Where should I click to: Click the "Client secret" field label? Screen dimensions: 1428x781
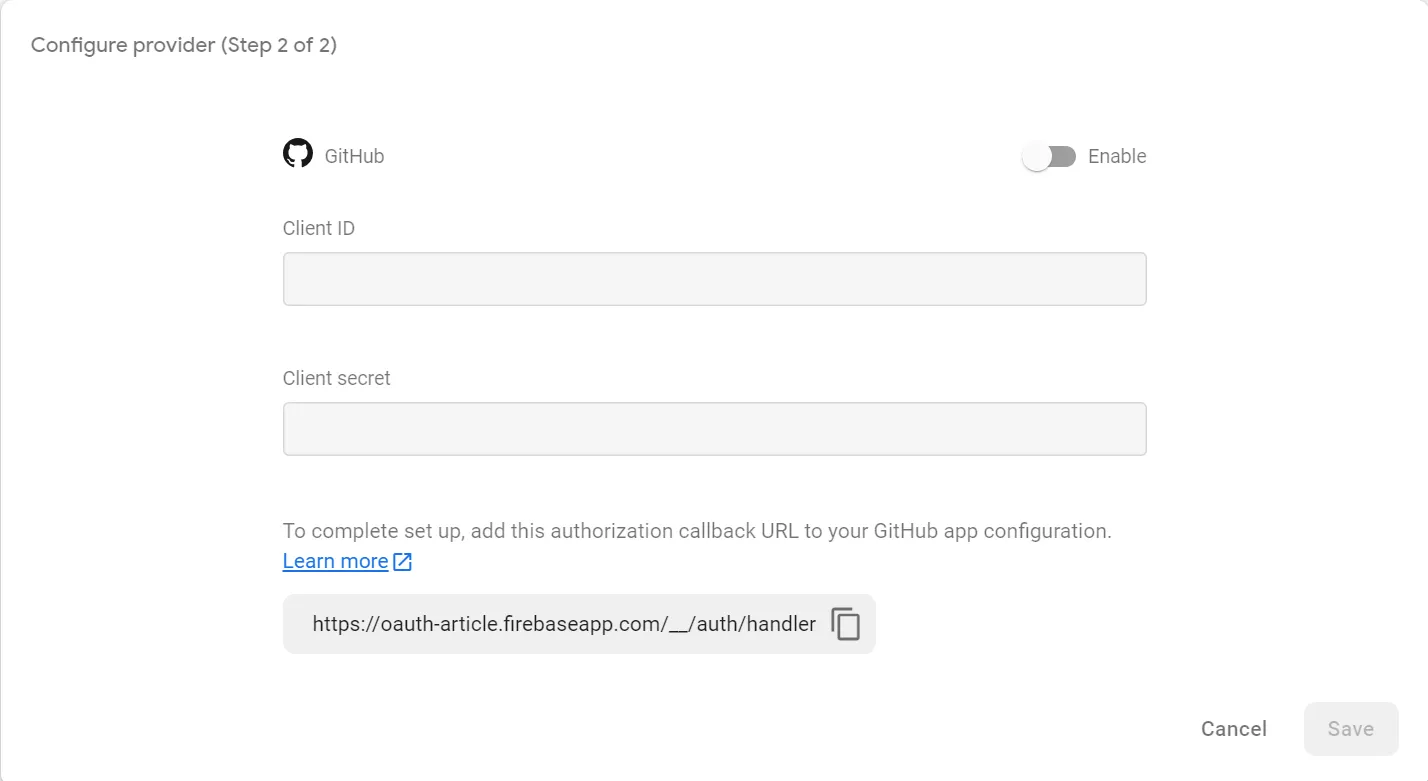click(x=337, y=378)
